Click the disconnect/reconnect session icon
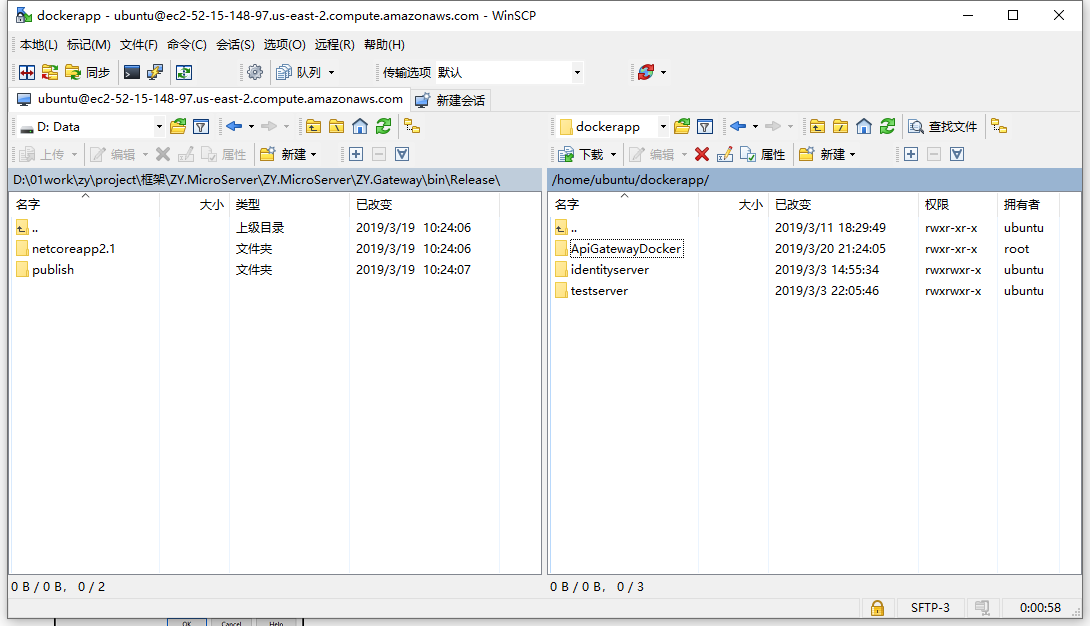The height and width of the screenshot is (626, 1090). (x=646, y=72)
